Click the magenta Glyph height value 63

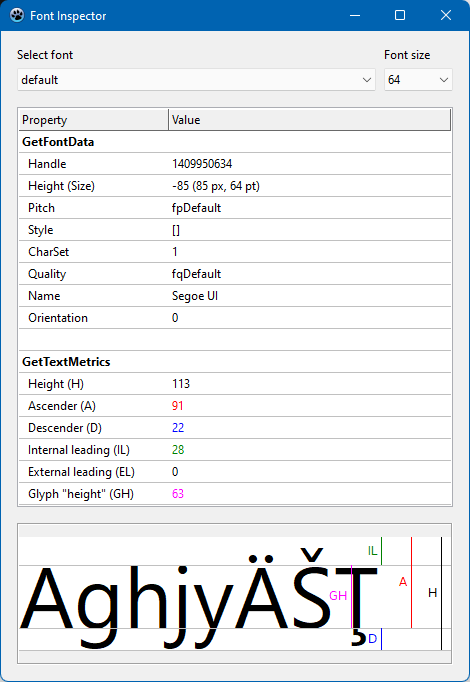coord(178,494)
